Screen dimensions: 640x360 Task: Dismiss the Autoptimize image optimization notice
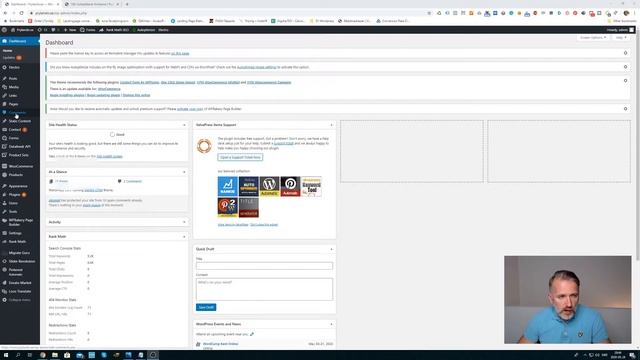[625, 67]
